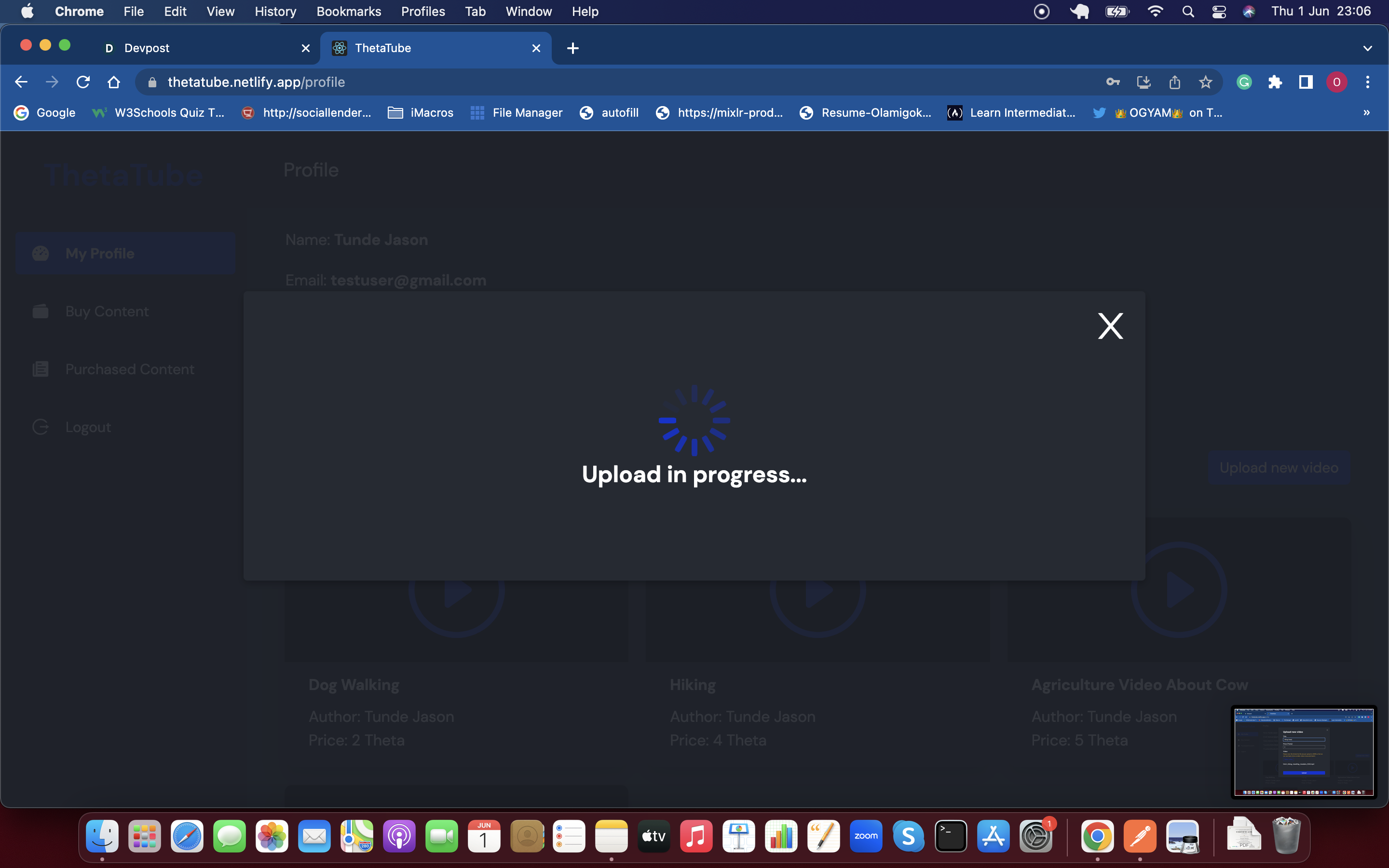The width and height of the screenshot is (1389, 868).
Task: Open macOS Control Center toggles
Action: tap(1219, 12)
